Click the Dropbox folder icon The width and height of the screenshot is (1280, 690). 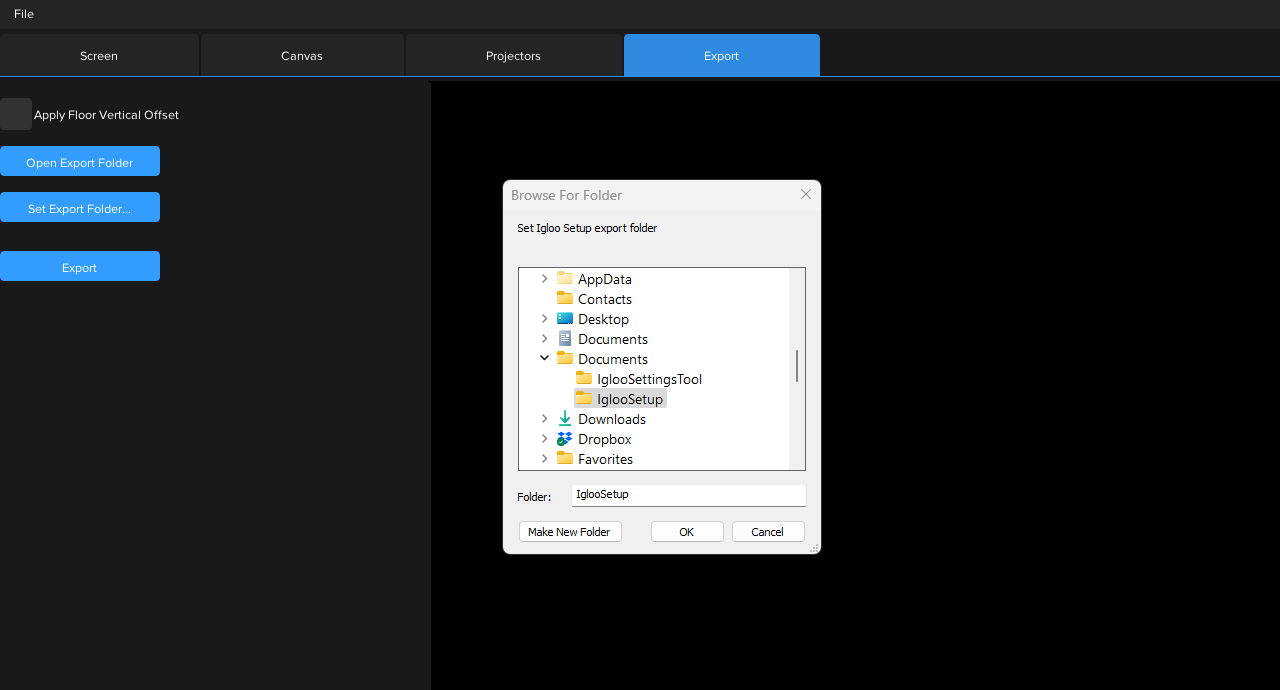[x=565, y=439]
